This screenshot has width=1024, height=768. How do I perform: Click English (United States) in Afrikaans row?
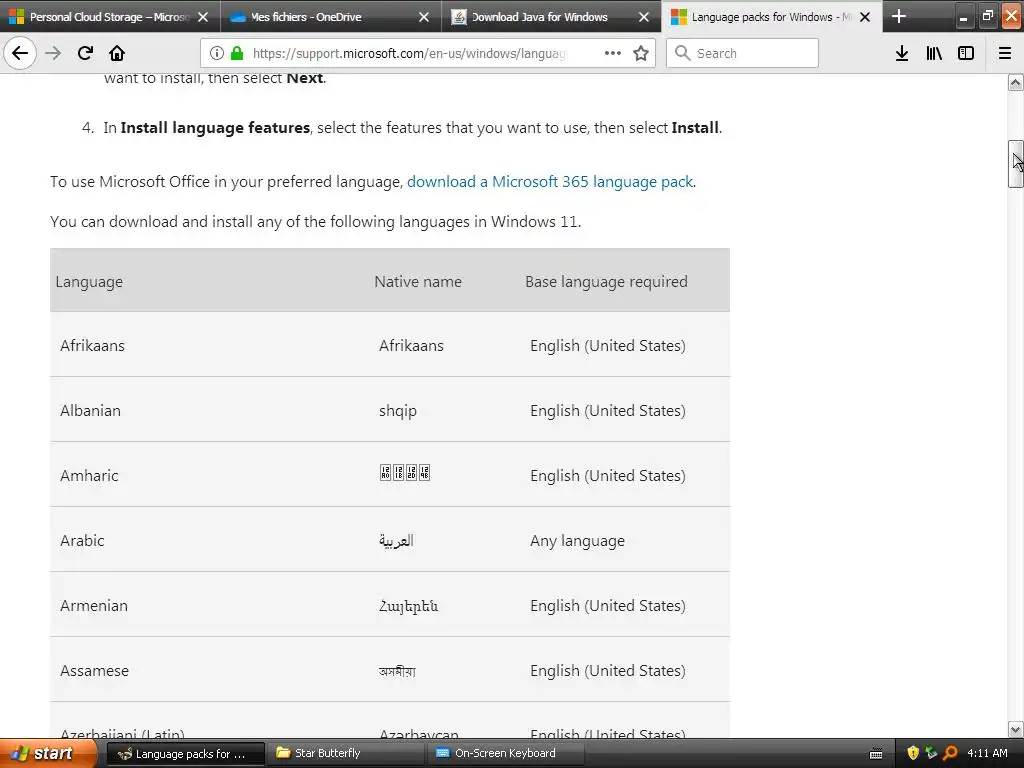click(607, 345)
